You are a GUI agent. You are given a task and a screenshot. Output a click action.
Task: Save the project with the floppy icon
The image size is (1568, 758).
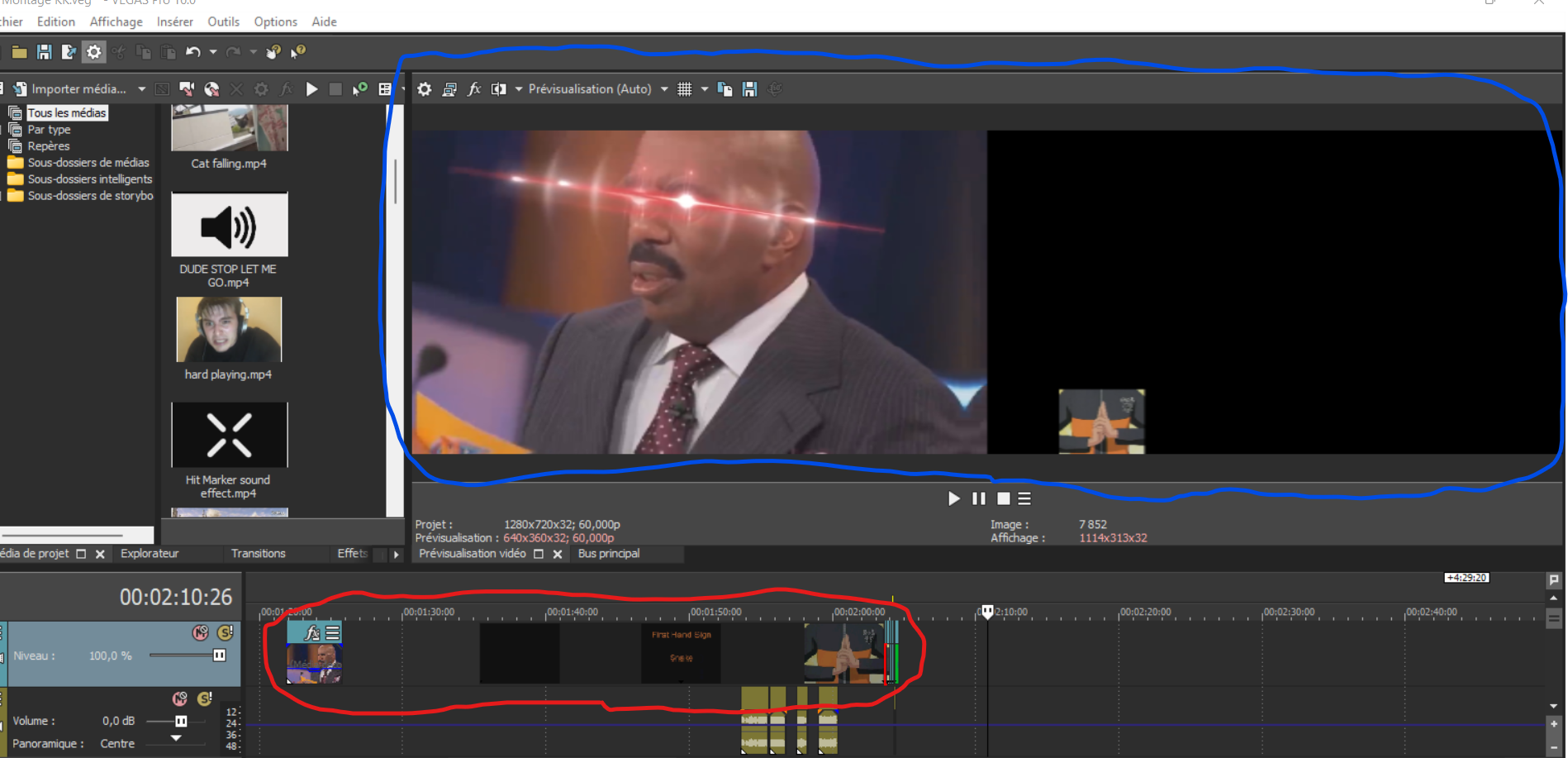(x=44, y=52)
